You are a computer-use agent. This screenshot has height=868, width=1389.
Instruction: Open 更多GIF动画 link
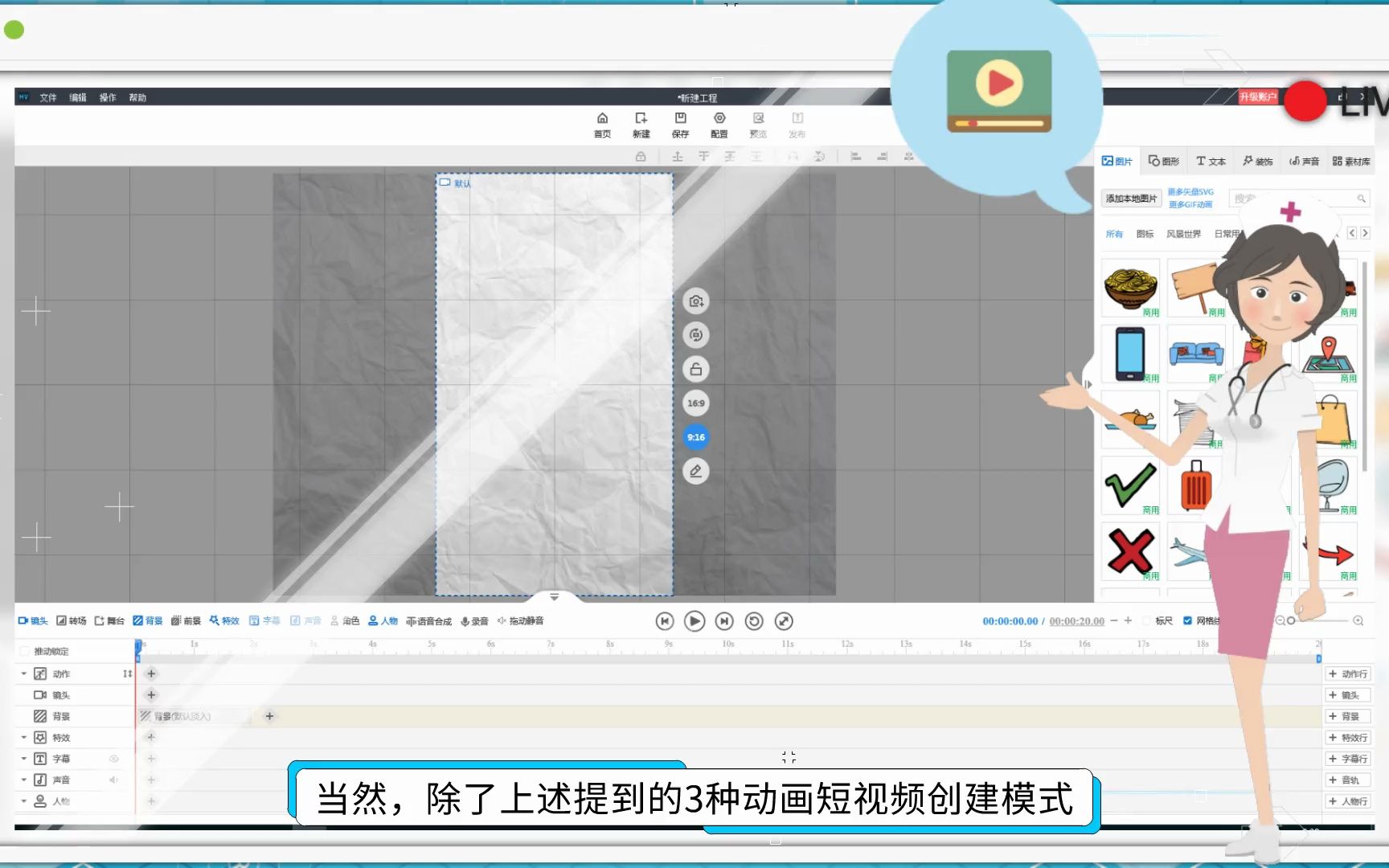[x=1190, y=204]
